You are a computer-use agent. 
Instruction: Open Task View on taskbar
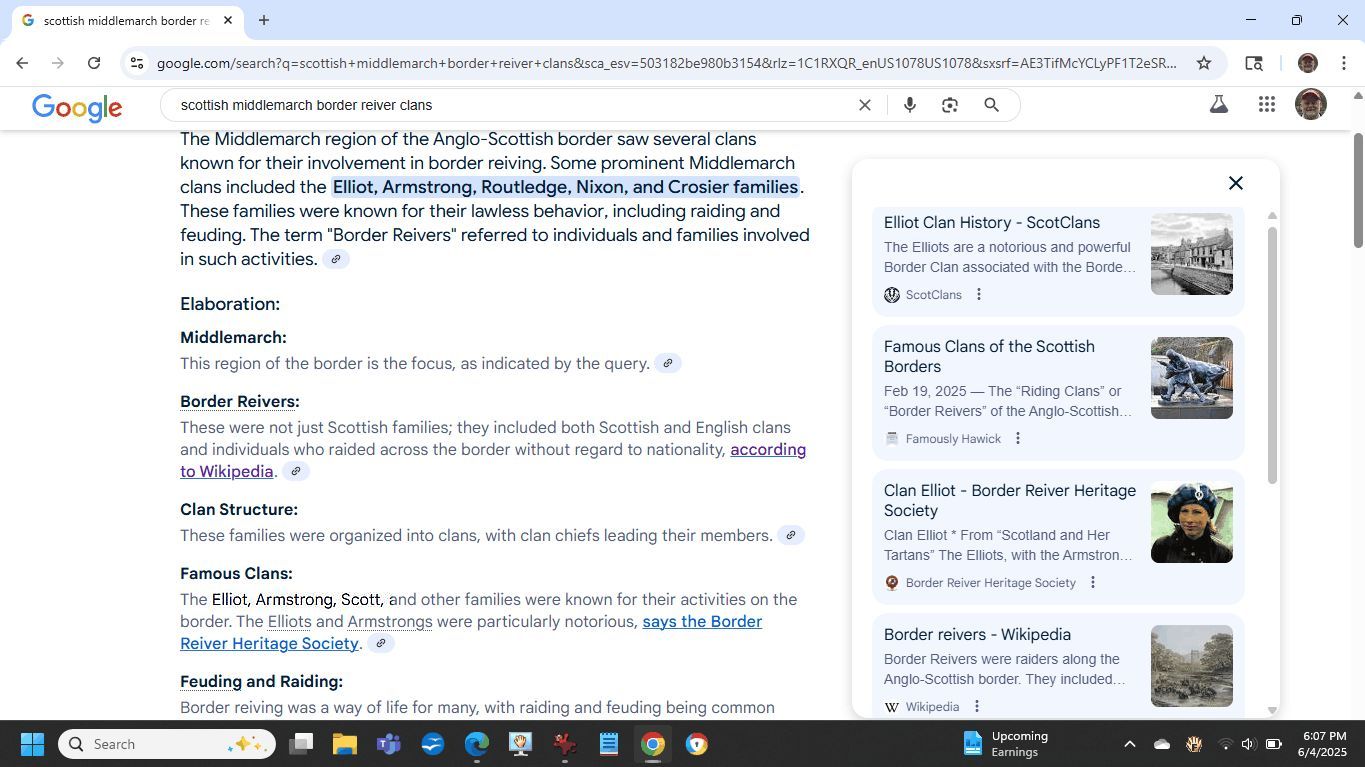301,744
